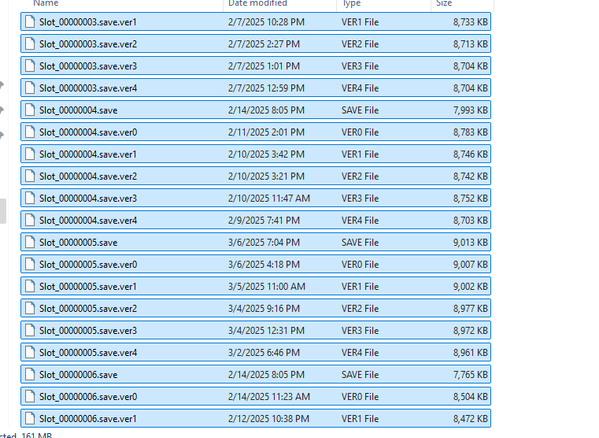This screenshot has width=599, height=438.
Task: Click the file icon of Slot_00000003.save.ver1
Action: tap(30, 22)
